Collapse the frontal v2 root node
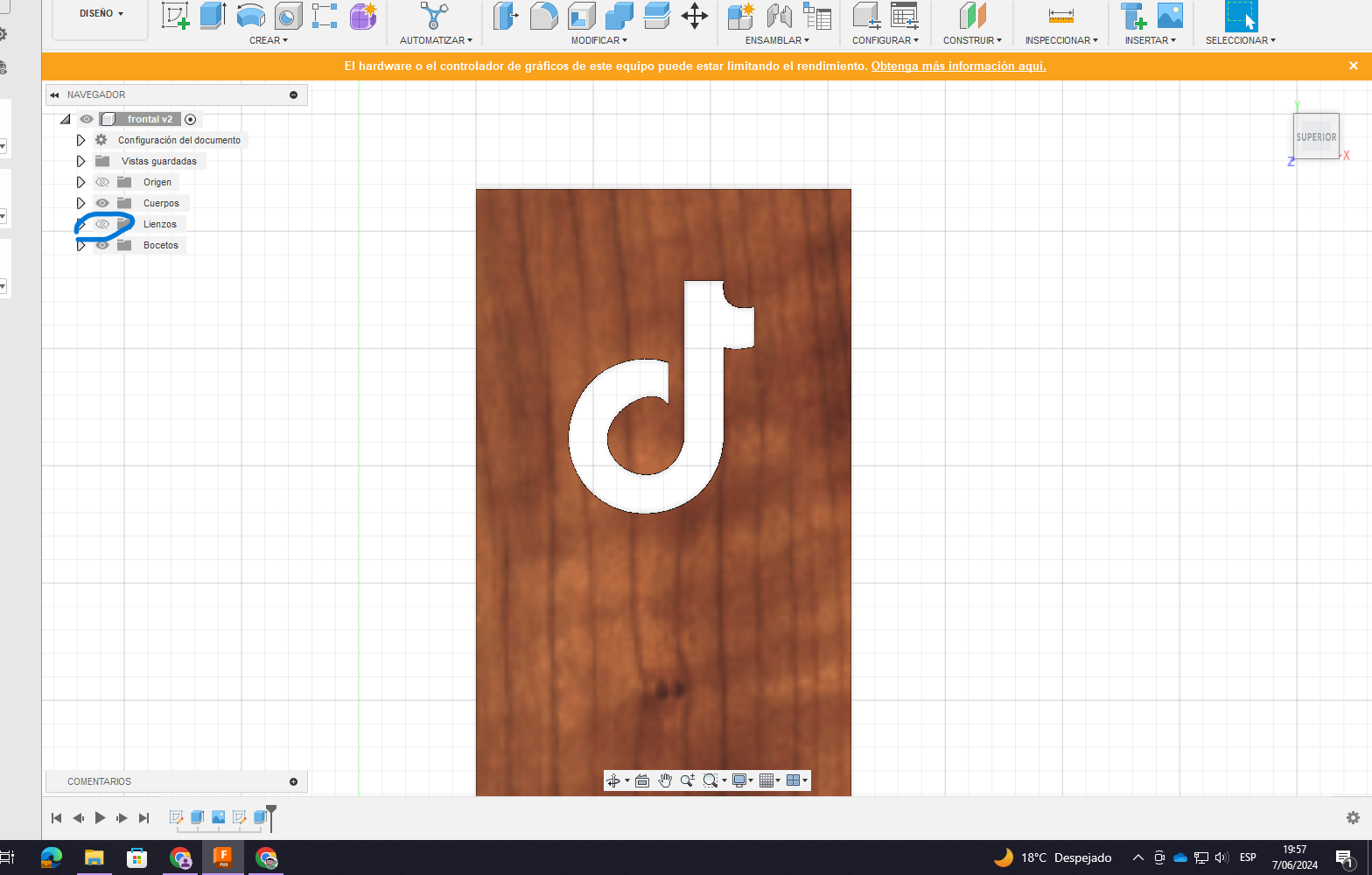Viewport: 1372px width, 875px height. click(66, 119)
